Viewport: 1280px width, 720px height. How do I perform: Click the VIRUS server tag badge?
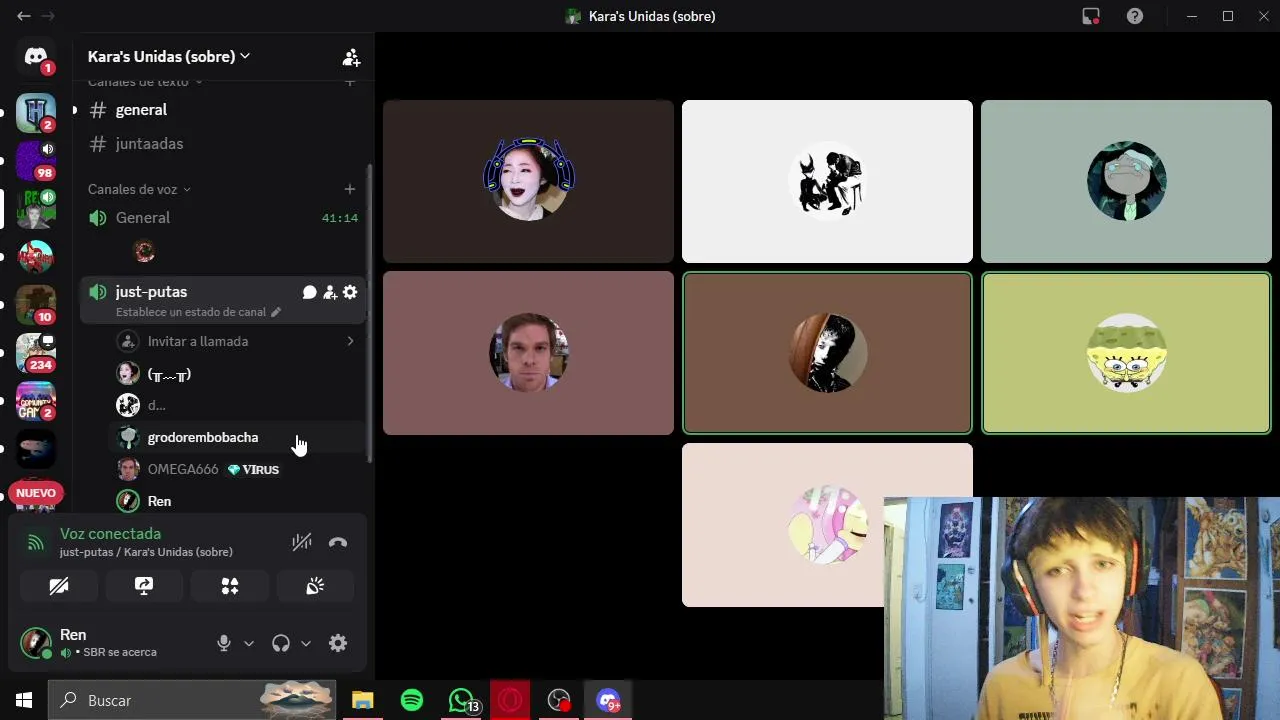[x=253, y=470]
